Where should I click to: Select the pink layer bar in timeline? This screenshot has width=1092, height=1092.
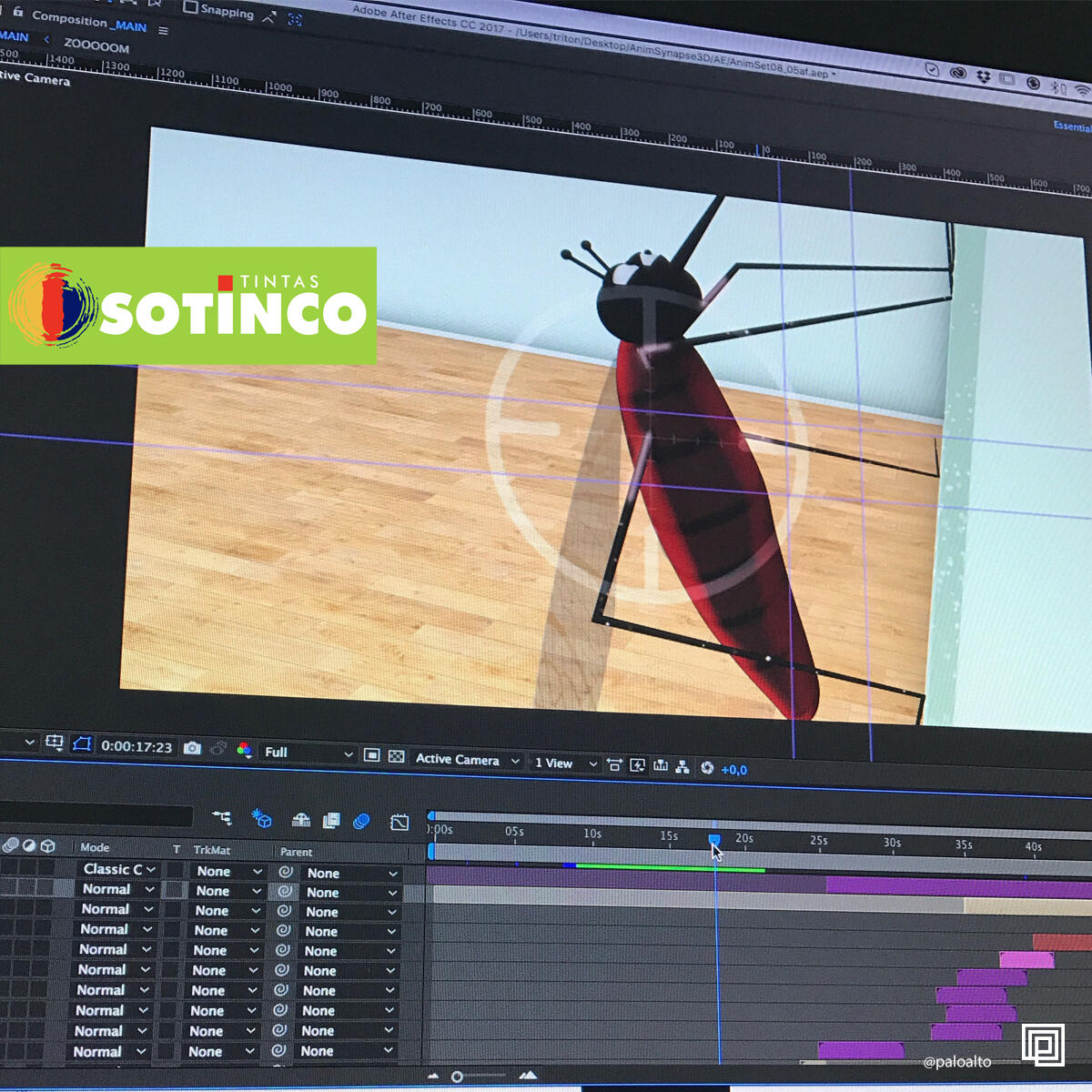pyautogui.click(x=1026, y=959)
